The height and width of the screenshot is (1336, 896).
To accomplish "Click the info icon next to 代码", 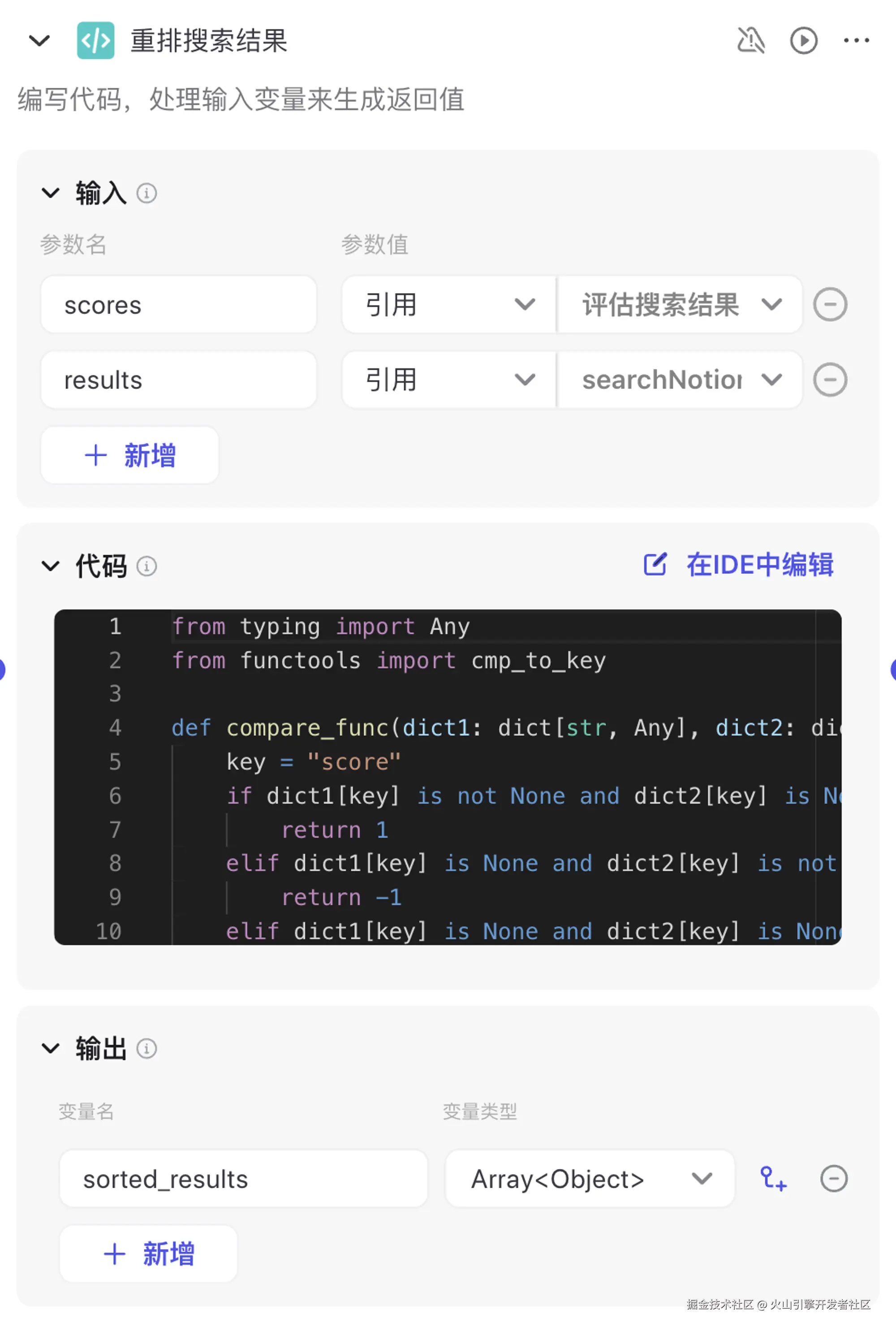I will coord(146,566).
